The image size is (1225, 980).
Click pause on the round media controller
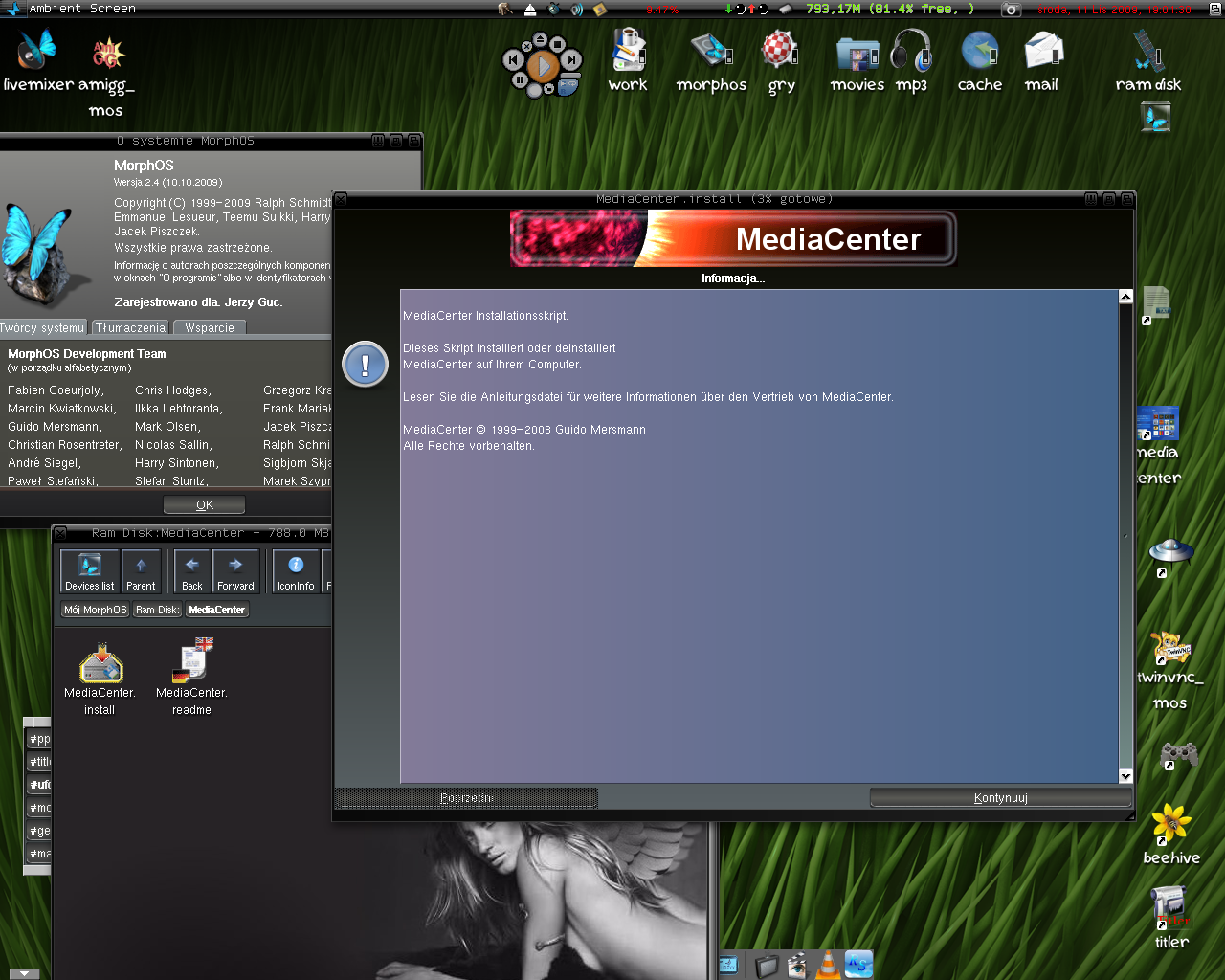tap(520, 80)
